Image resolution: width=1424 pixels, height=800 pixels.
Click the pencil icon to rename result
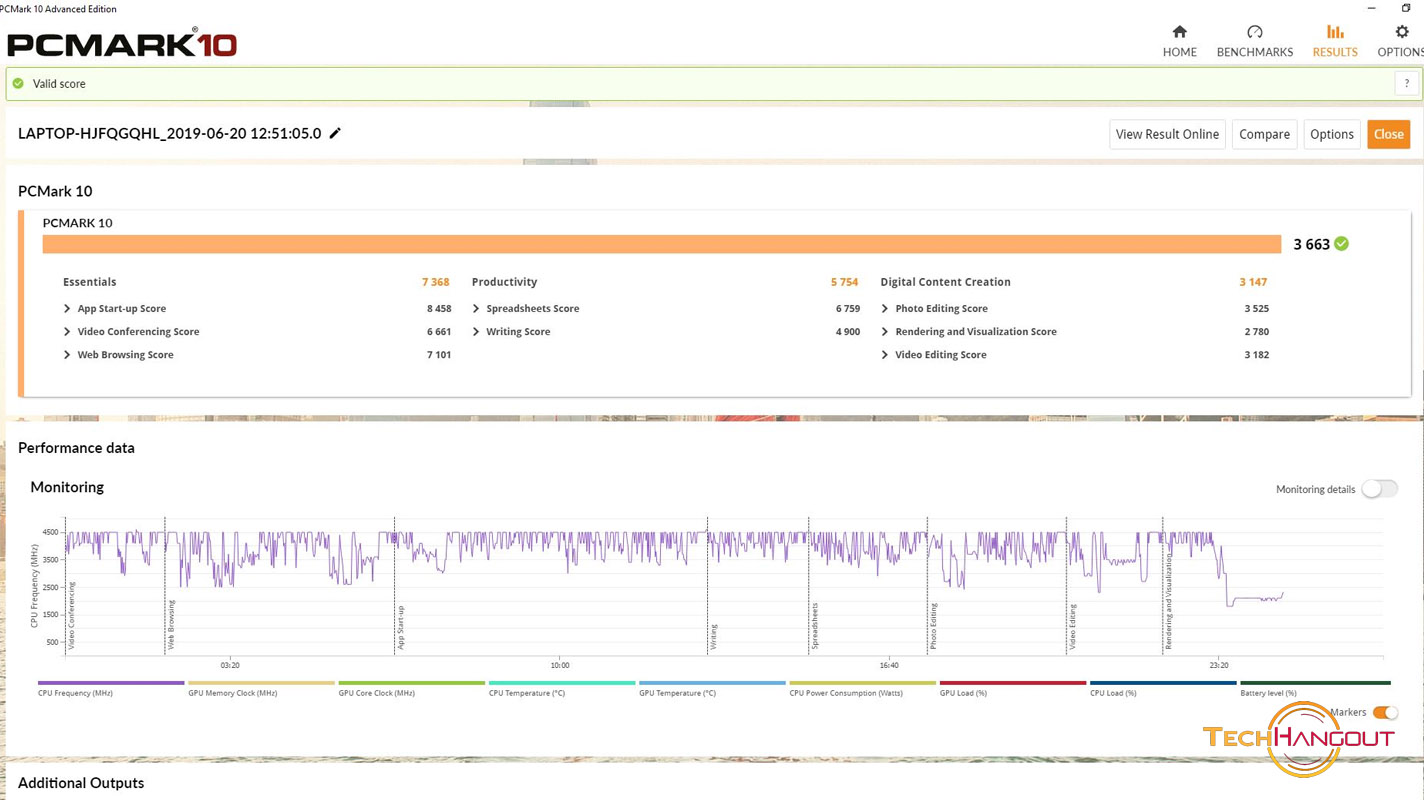point(335,133)
